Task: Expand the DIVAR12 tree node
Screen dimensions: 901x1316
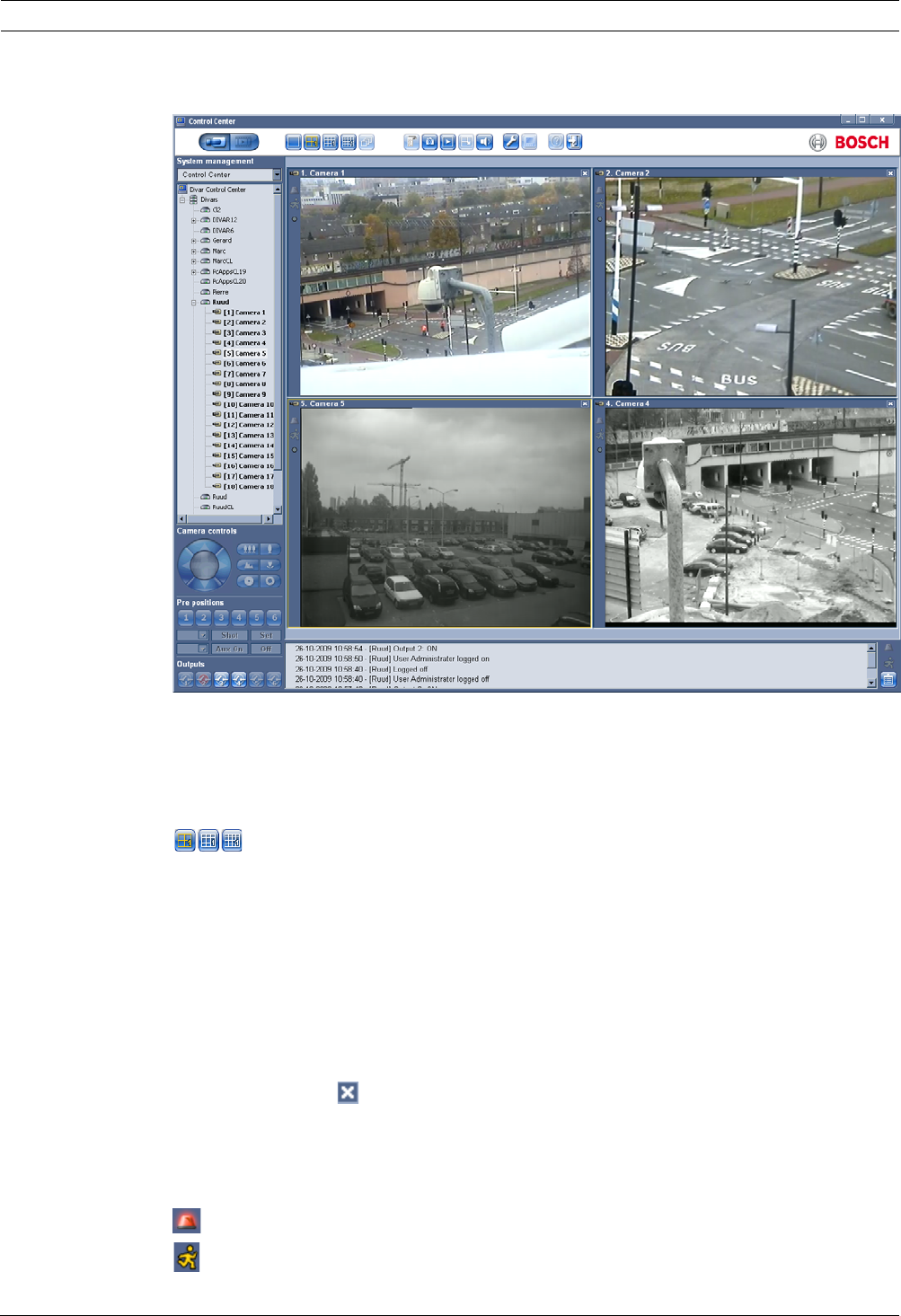Action: 193,220
